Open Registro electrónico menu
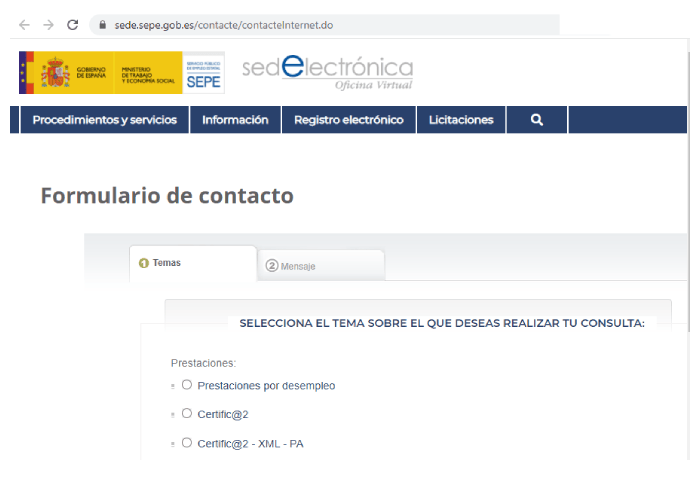 click(349, 120)
